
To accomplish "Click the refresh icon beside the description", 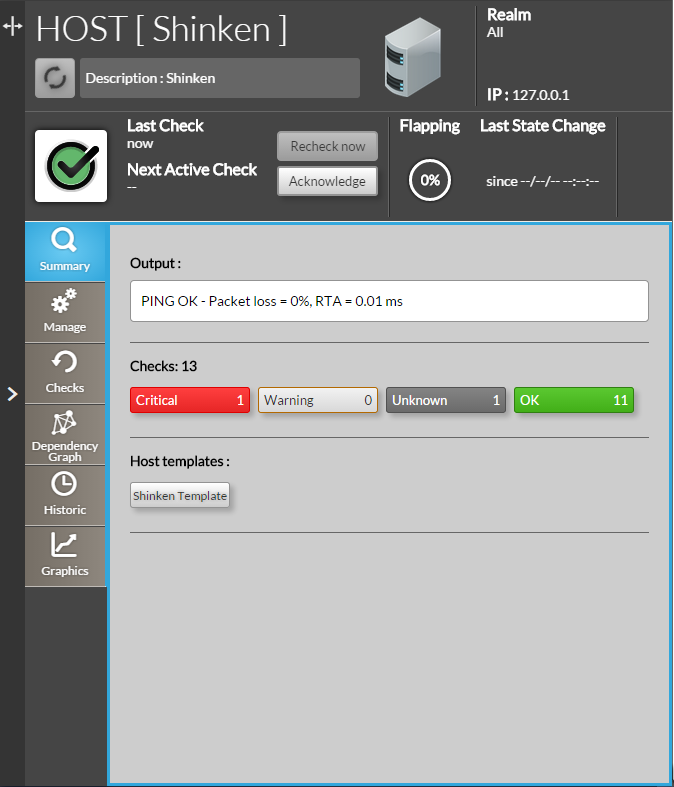I will tap(55, 78).
